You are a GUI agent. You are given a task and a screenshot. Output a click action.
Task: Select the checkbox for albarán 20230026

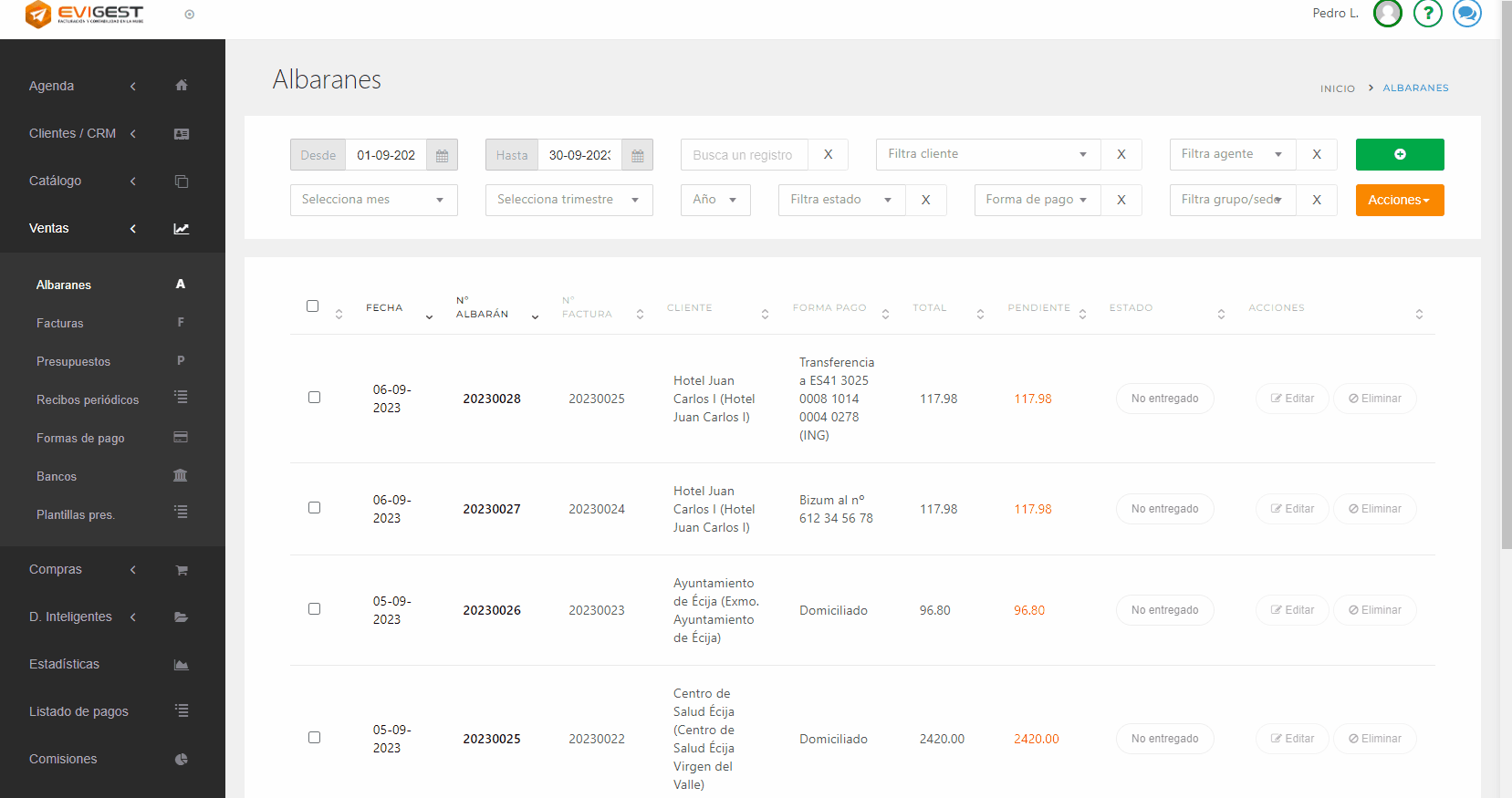[x=314, y=609]
